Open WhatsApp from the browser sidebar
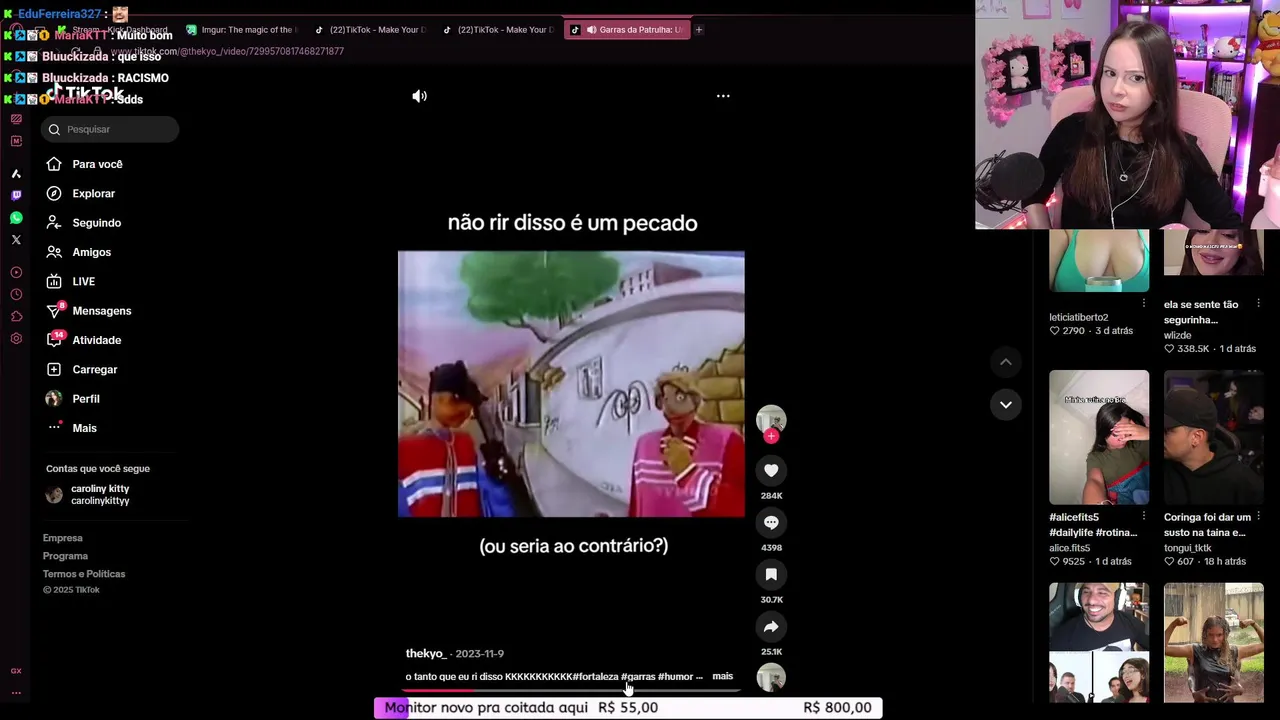Viewport: 1280px width, 720px height. pyautogui.click(x=16, y=218)
